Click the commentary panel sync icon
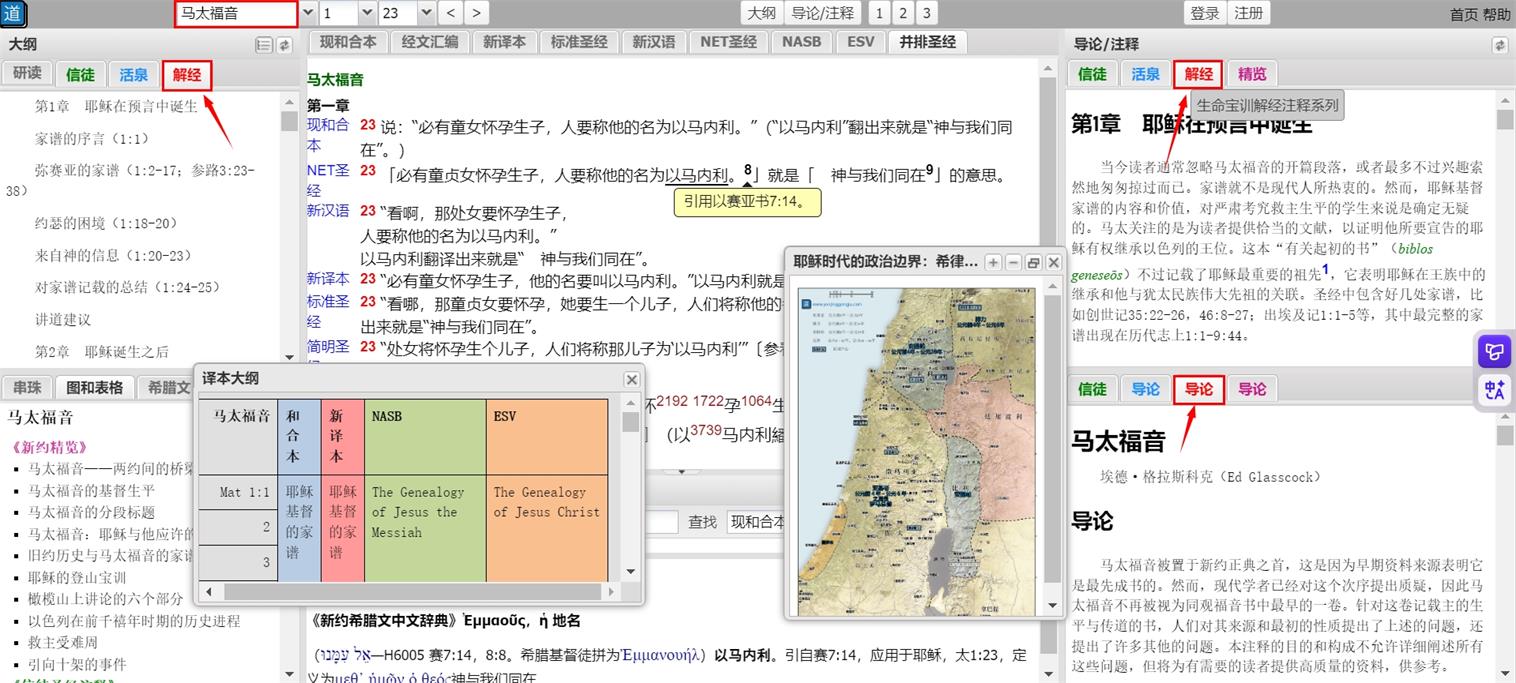This screenshot has width=1516, height=683. coord(1499,45)
